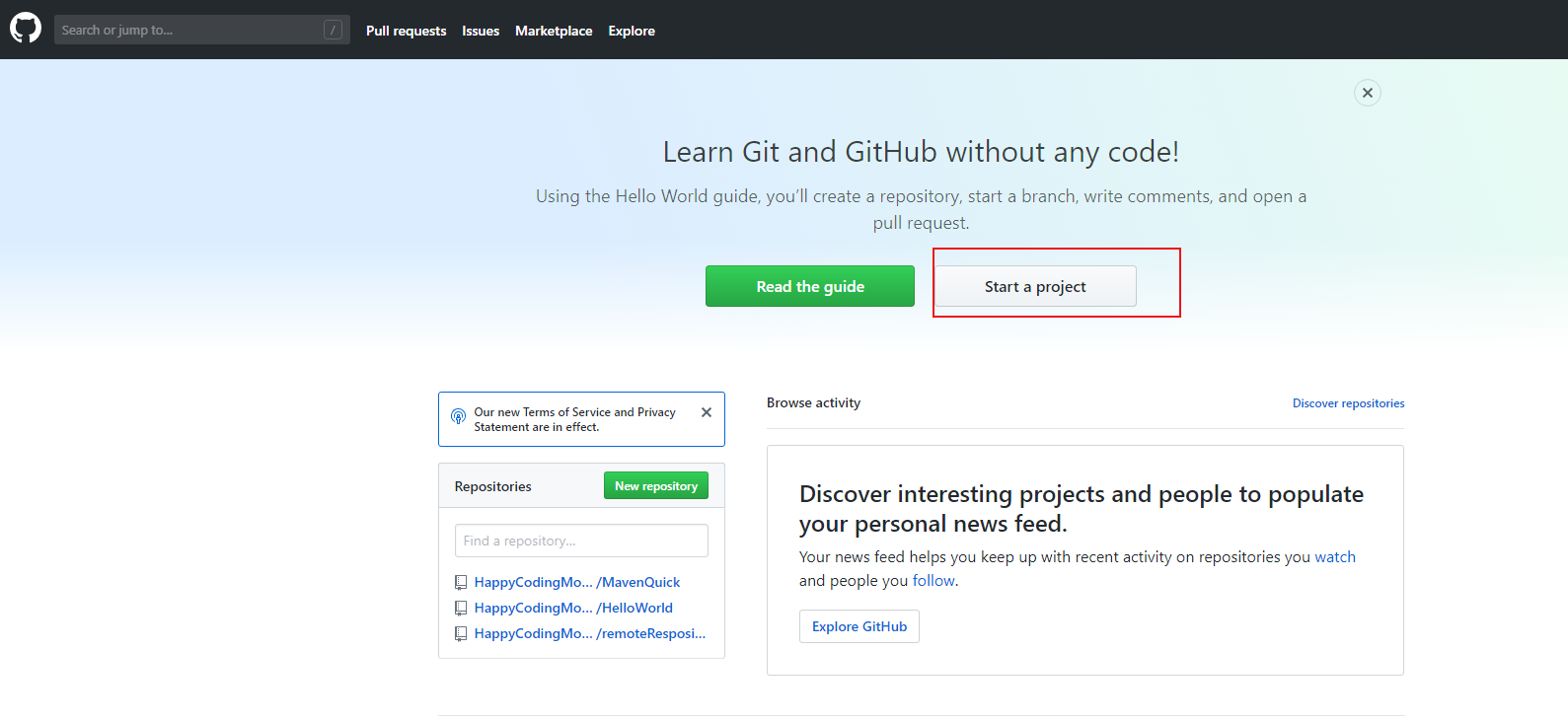Click the follow link

(933, 581)
